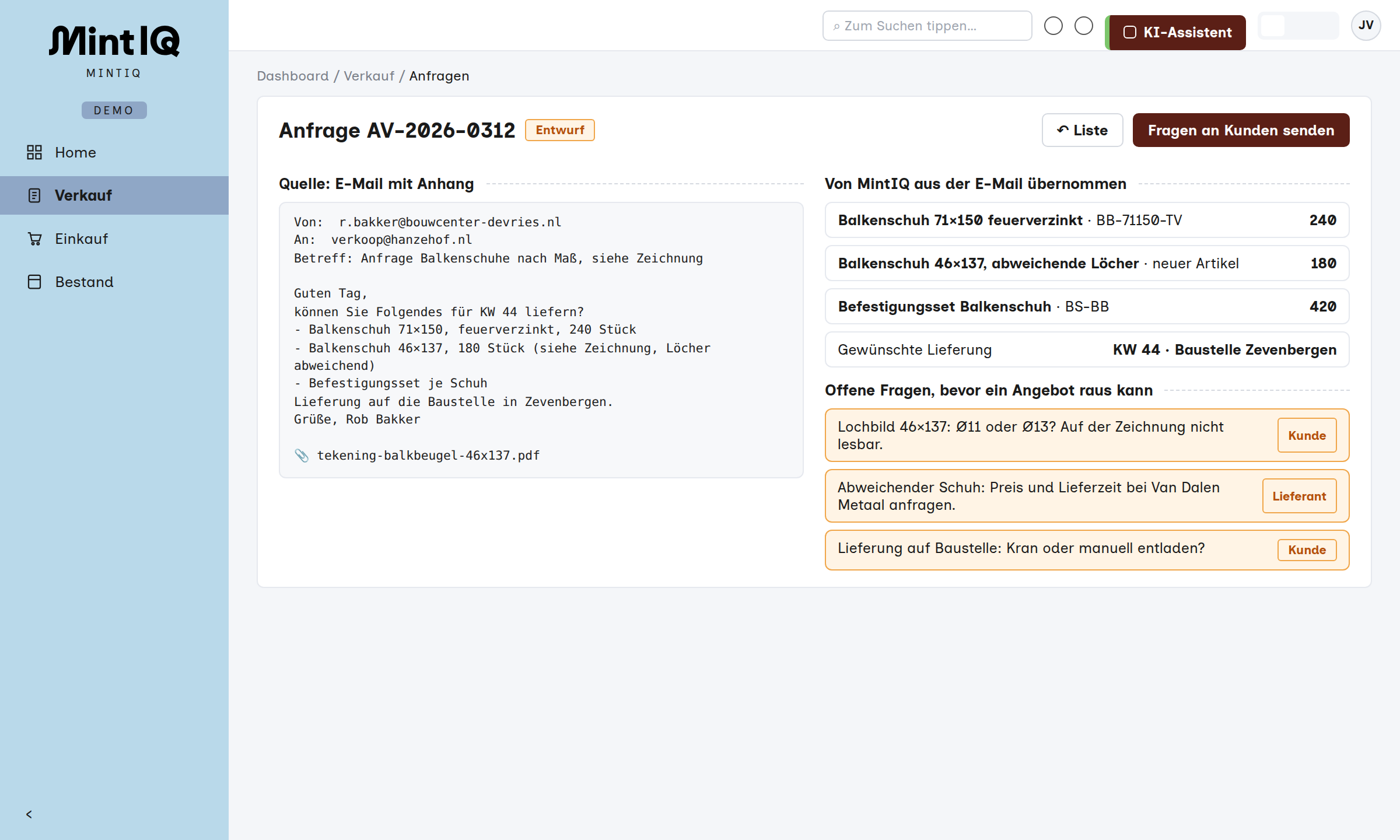
Task: Collapse the sidebar with the chevron
Action: 29,814
